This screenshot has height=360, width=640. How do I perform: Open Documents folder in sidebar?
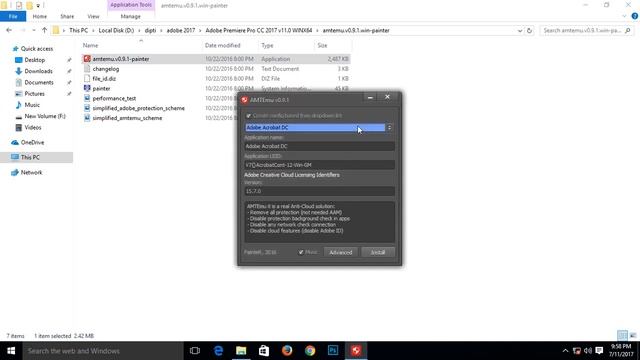(39, 82)
